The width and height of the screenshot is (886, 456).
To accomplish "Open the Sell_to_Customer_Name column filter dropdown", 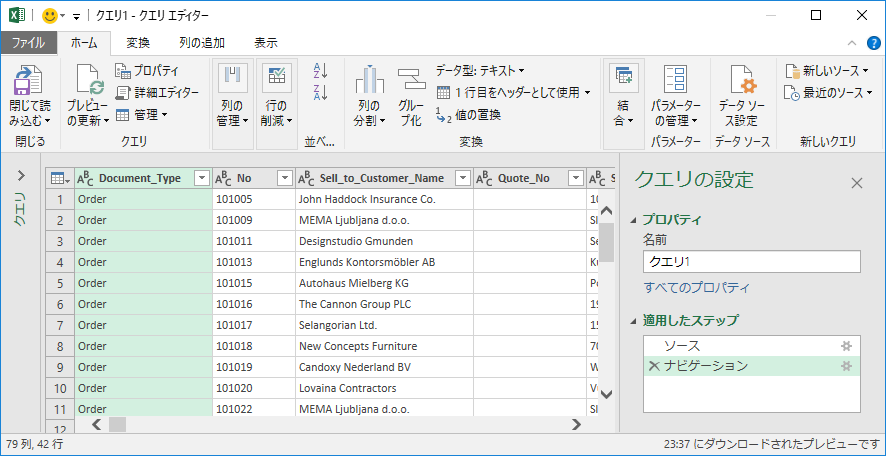I will tap(462, 178).
